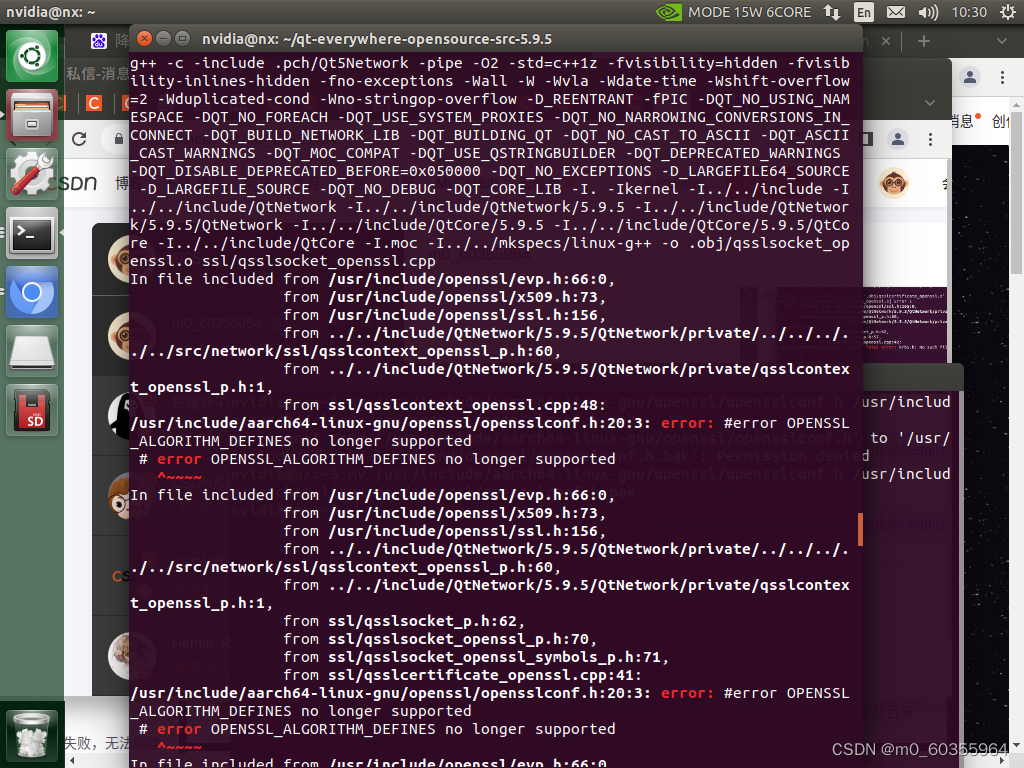This screenshot has width=1024, height=768.
Task: Open the Trash in the launcher
Action: click(32, 735)
